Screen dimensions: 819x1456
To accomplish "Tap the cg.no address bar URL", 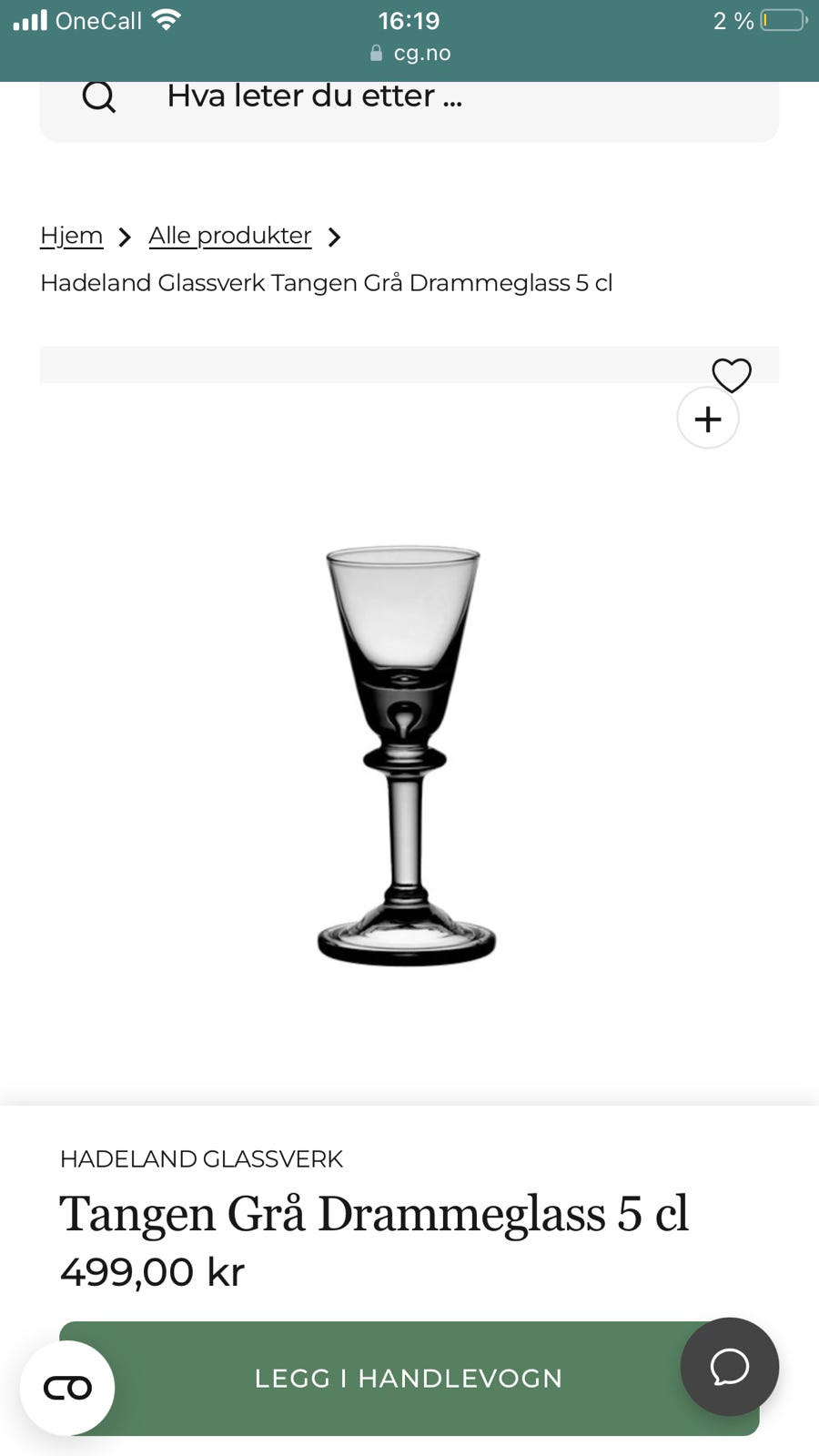I will 422,54.
